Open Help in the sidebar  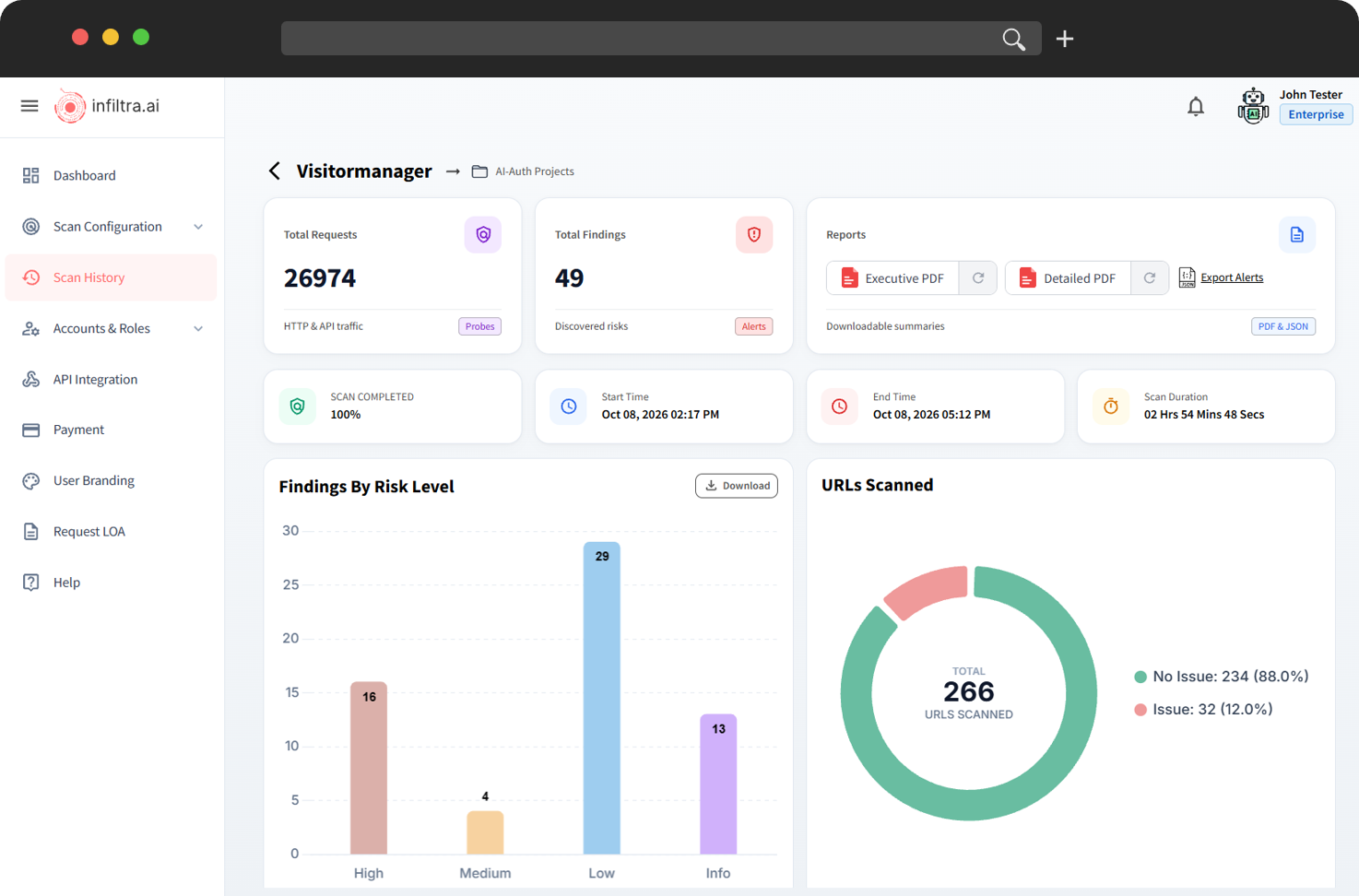(x=111, y=583)
